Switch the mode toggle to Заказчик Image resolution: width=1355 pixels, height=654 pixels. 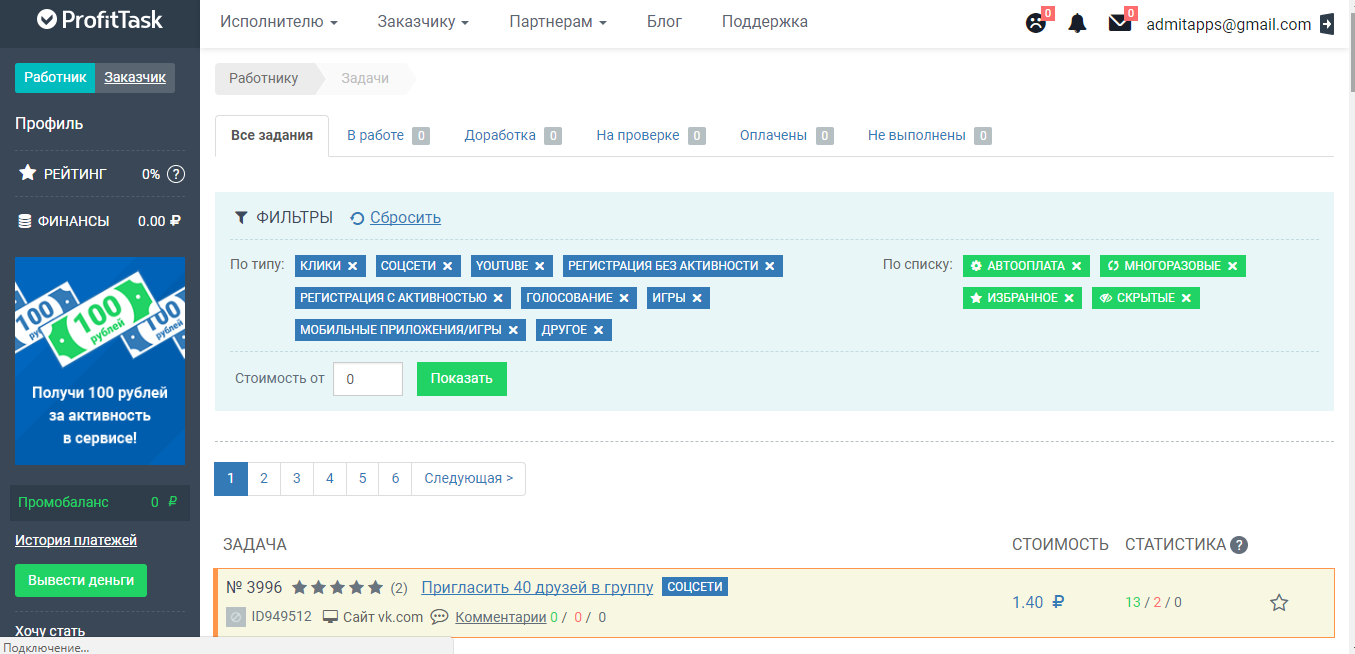click(x=135, y=77)
